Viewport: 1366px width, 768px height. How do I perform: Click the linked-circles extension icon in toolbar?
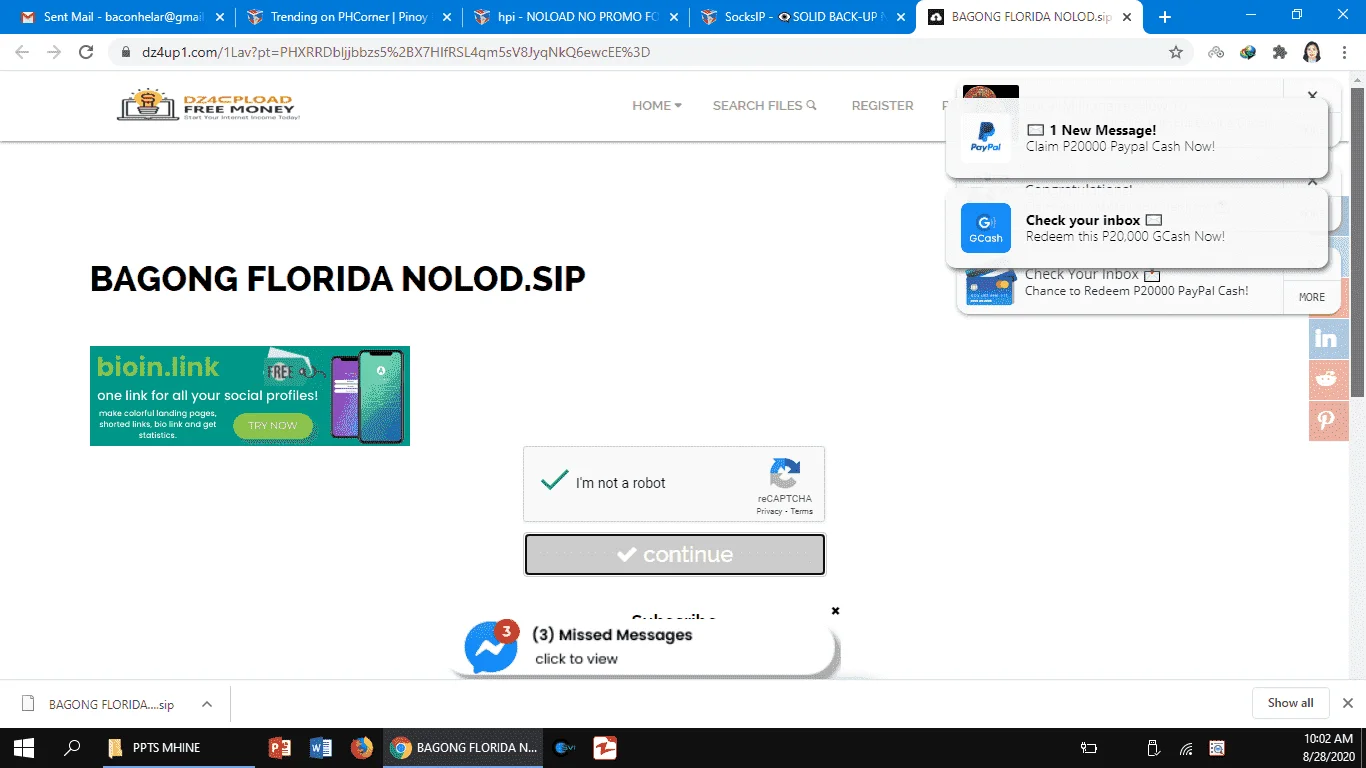pos(1216,52)
